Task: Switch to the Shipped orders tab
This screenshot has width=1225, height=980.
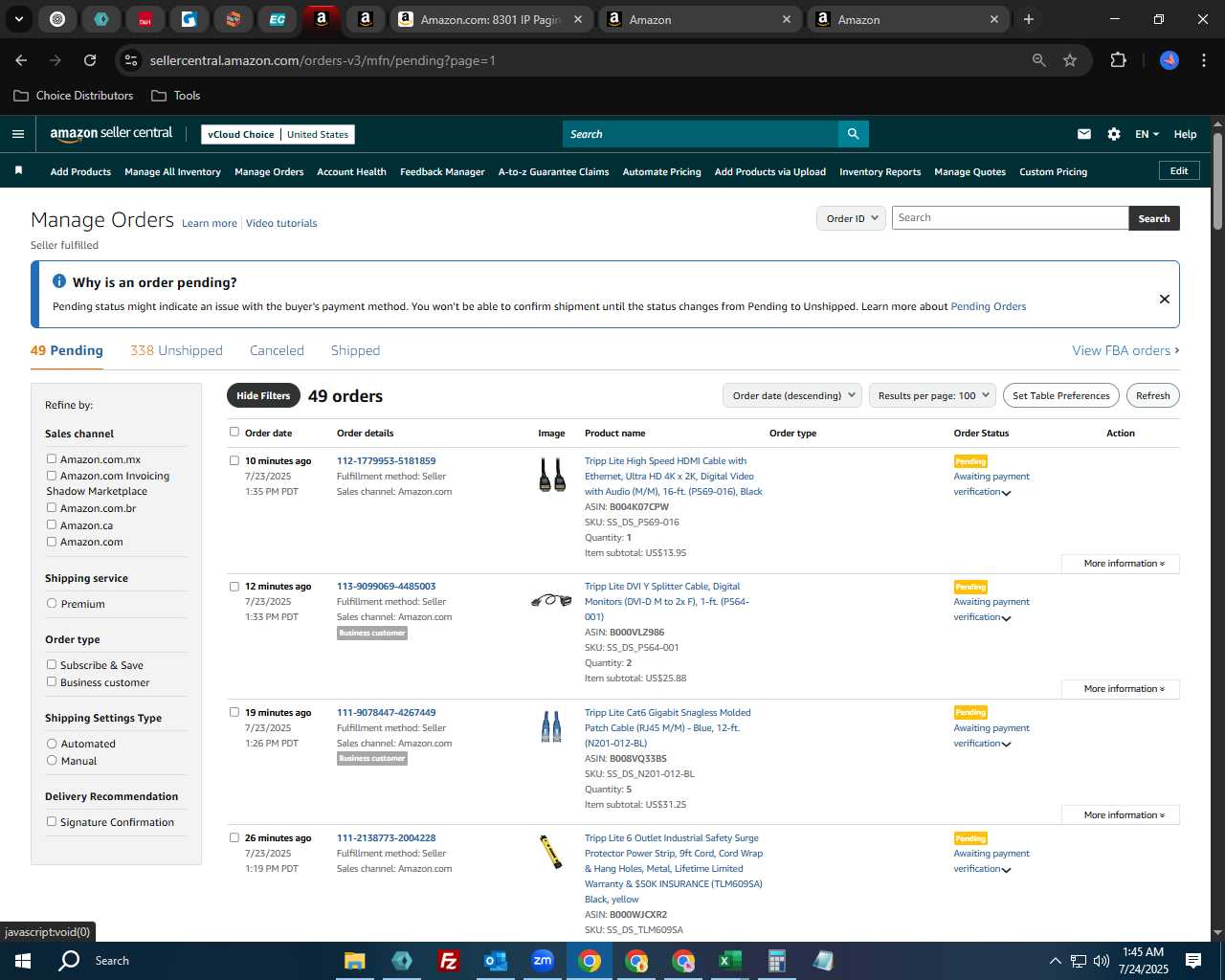Action: pyautogui.click(x=355, y=350)
